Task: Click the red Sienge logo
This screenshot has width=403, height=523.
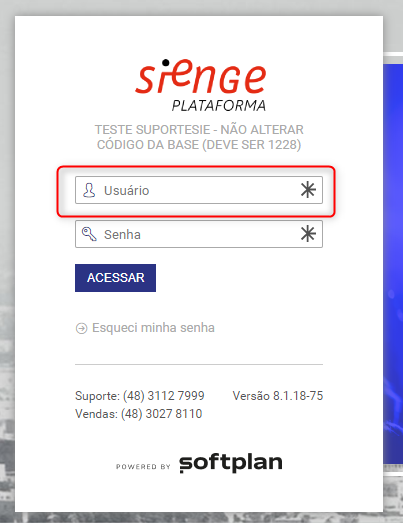Action: 201,77
